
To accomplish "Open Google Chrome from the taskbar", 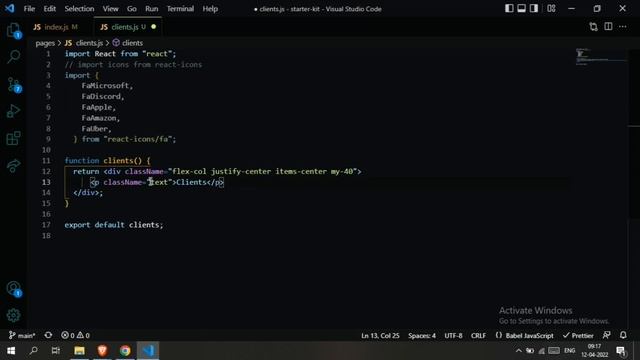I will point(125,351).
